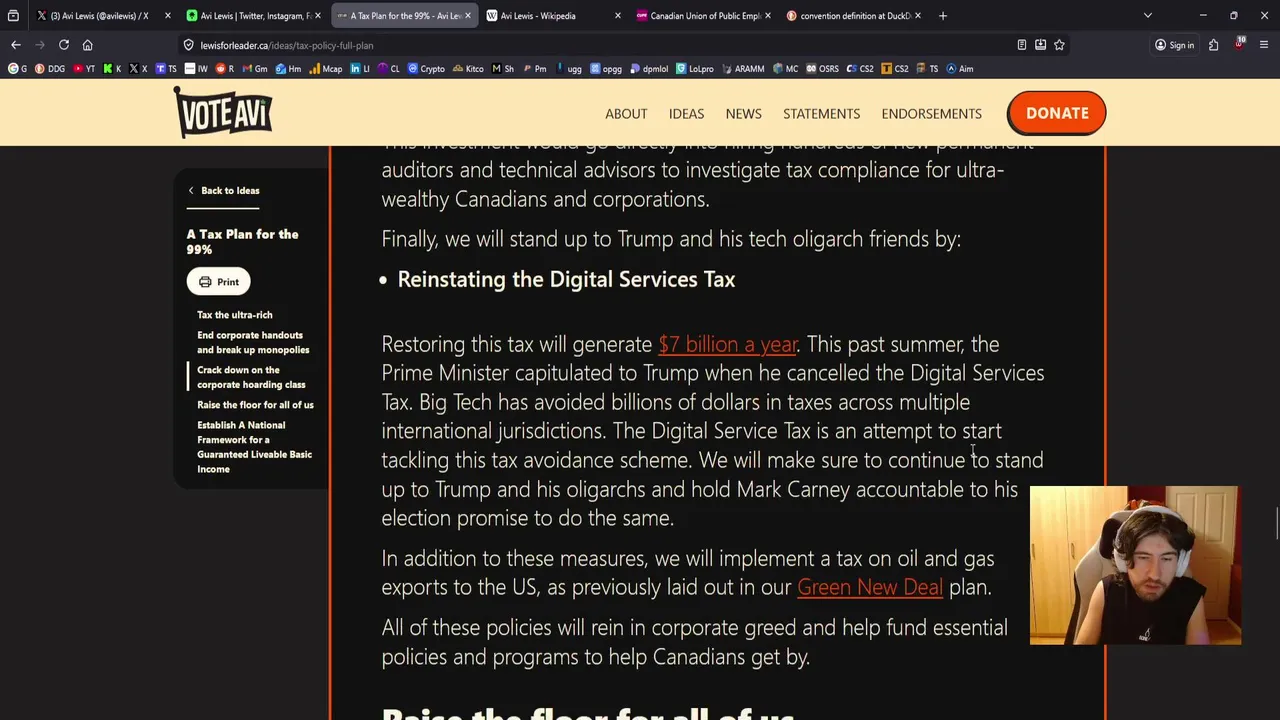
Task: Open the extensions puzzle icon
Action: pyautogui.click(x=1213, y=45)
